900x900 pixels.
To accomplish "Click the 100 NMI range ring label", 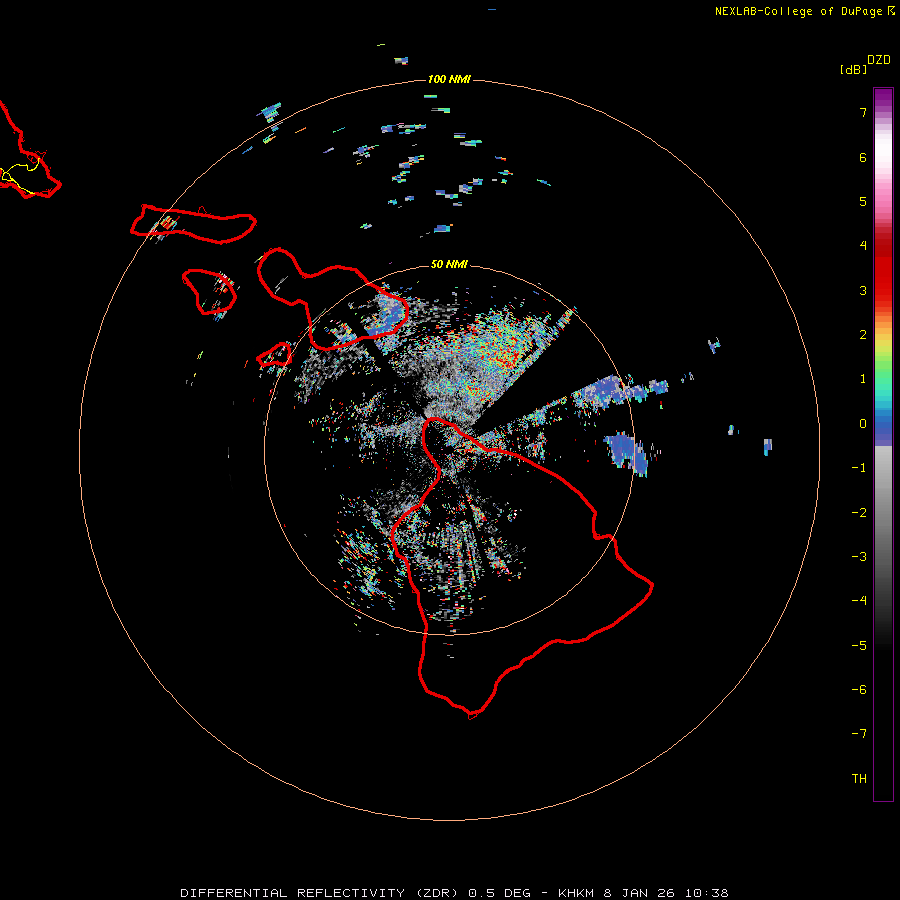I will point(449,79).
